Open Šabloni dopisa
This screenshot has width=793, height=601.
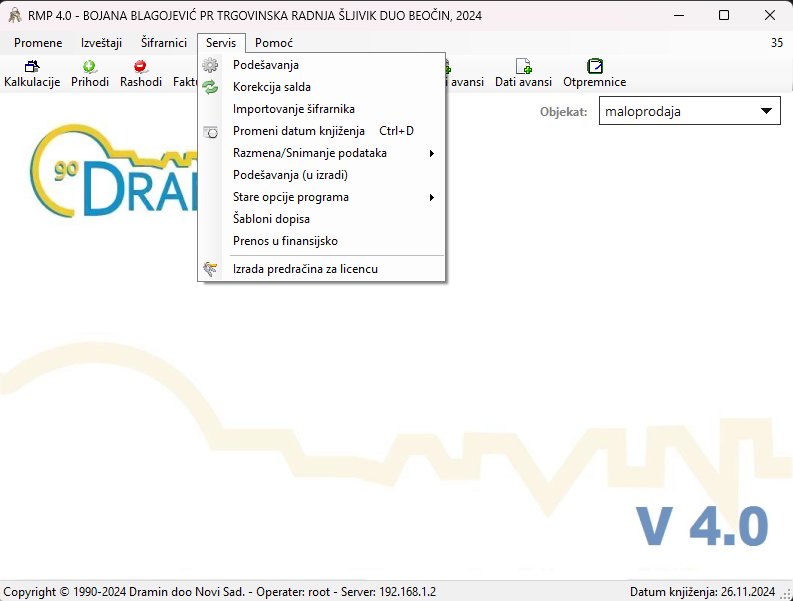[x=322, y=219]
